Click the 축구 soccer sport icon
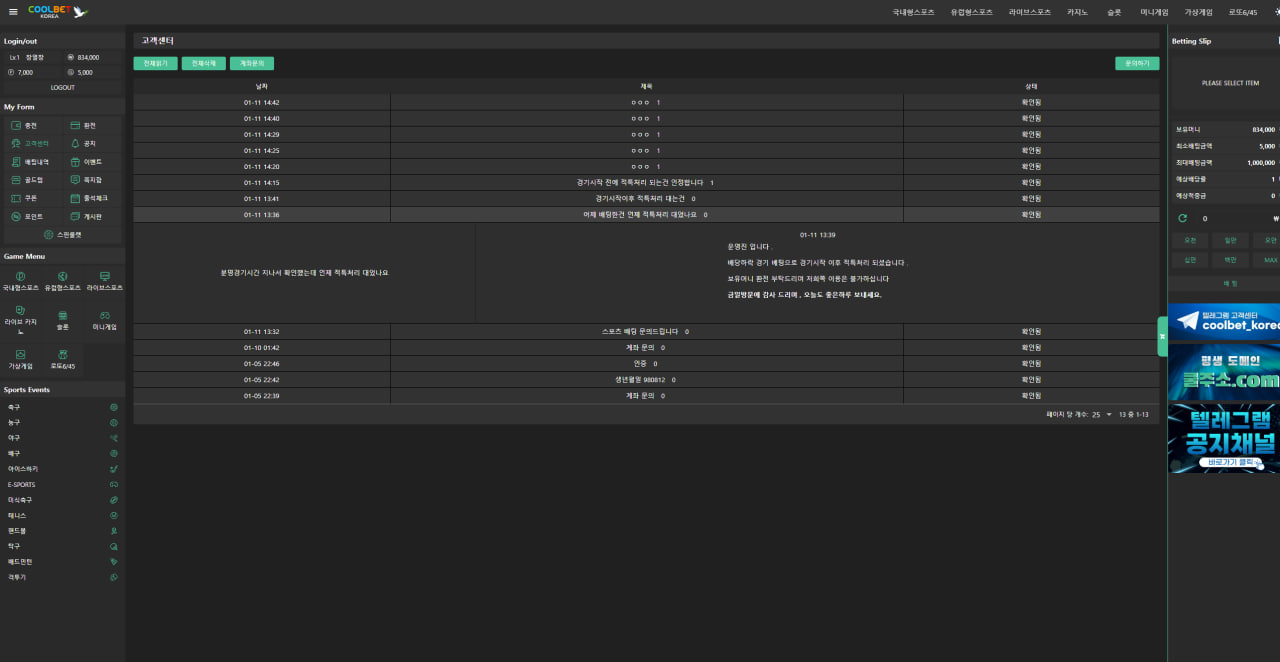 tap(113, 408)
